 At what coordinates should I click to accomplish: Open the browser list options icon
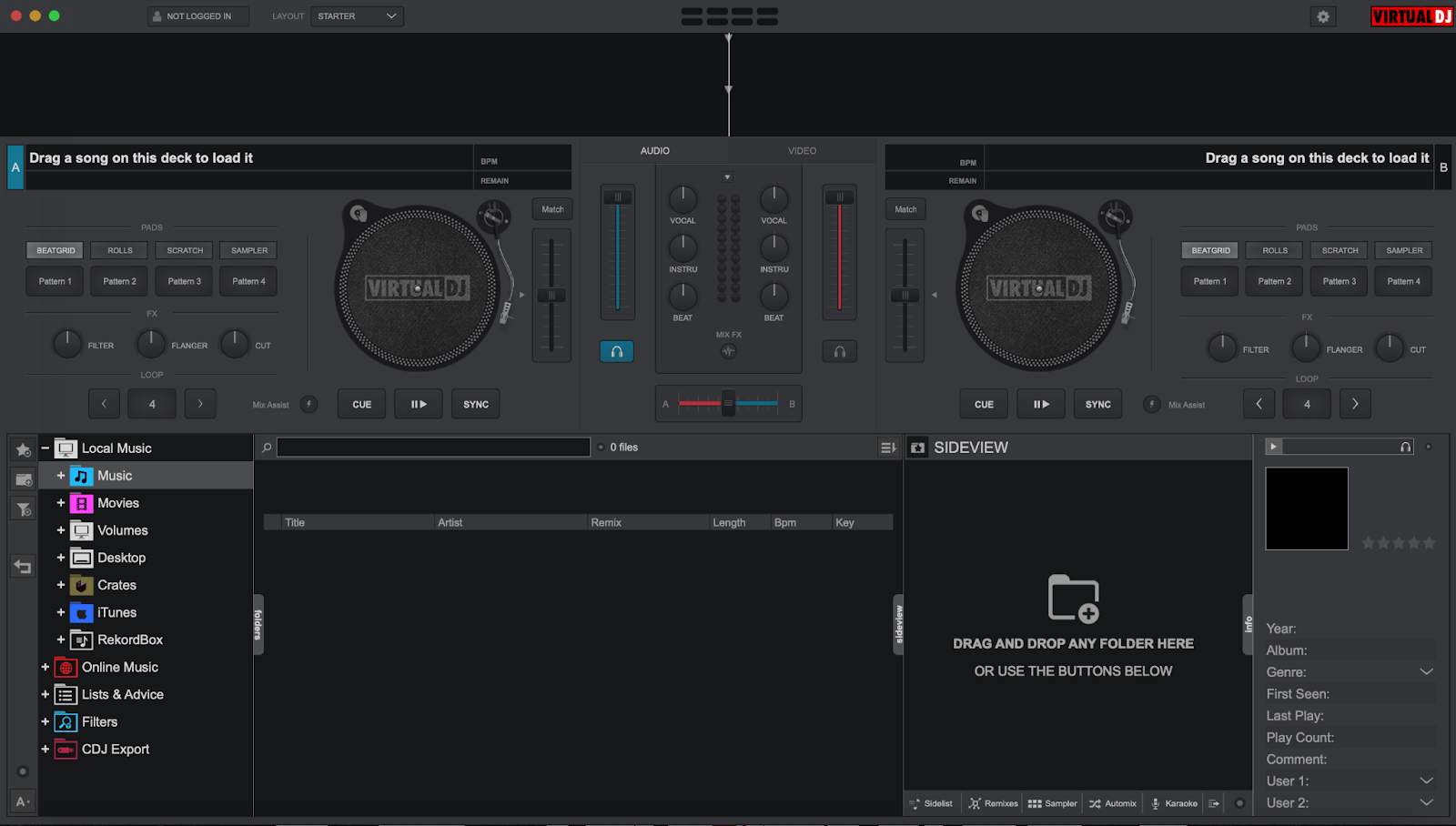pos(888,448)
